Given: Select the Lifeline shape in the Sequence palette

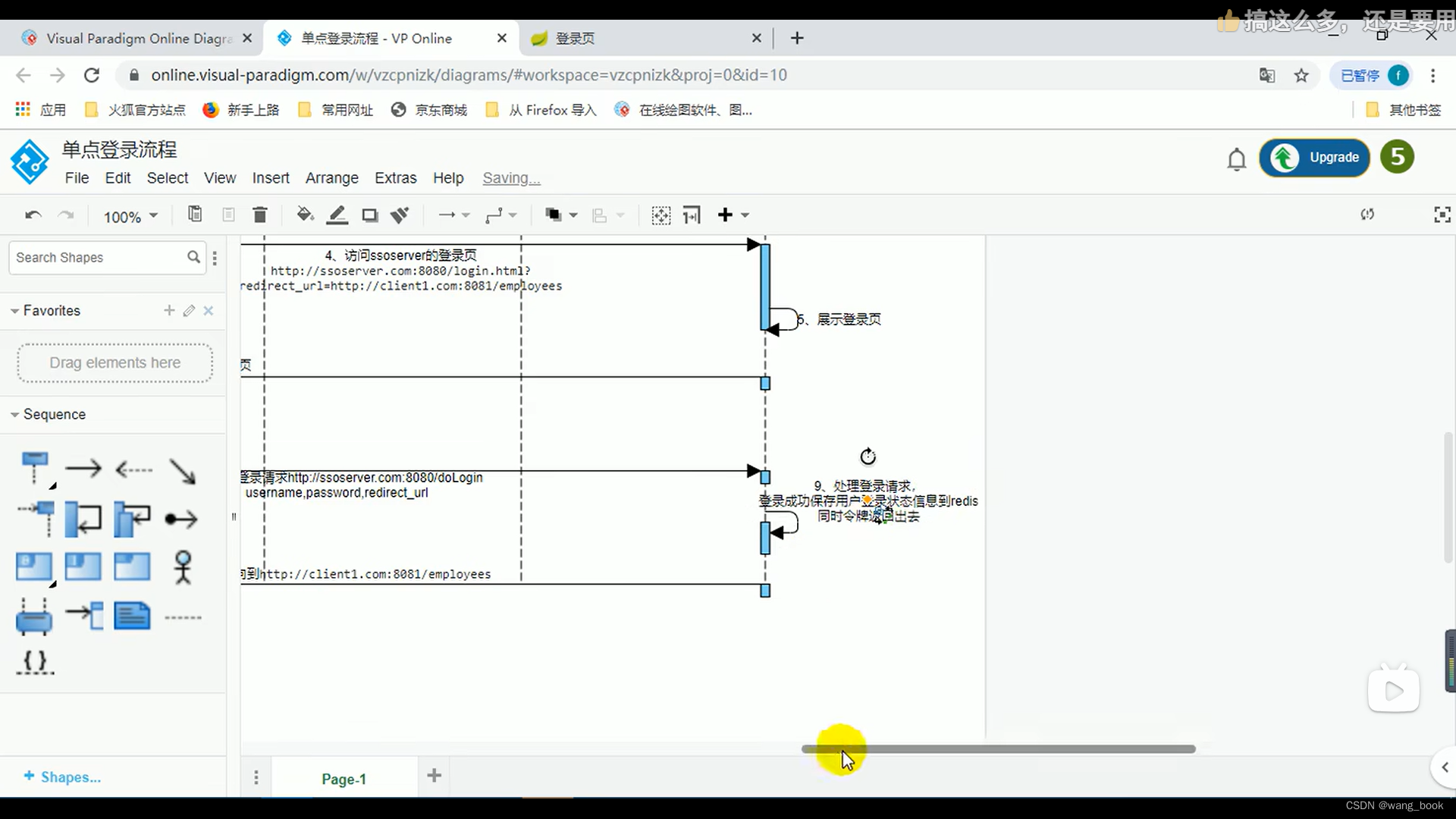Looking at the screenshot, I should [x=35, y=469].
